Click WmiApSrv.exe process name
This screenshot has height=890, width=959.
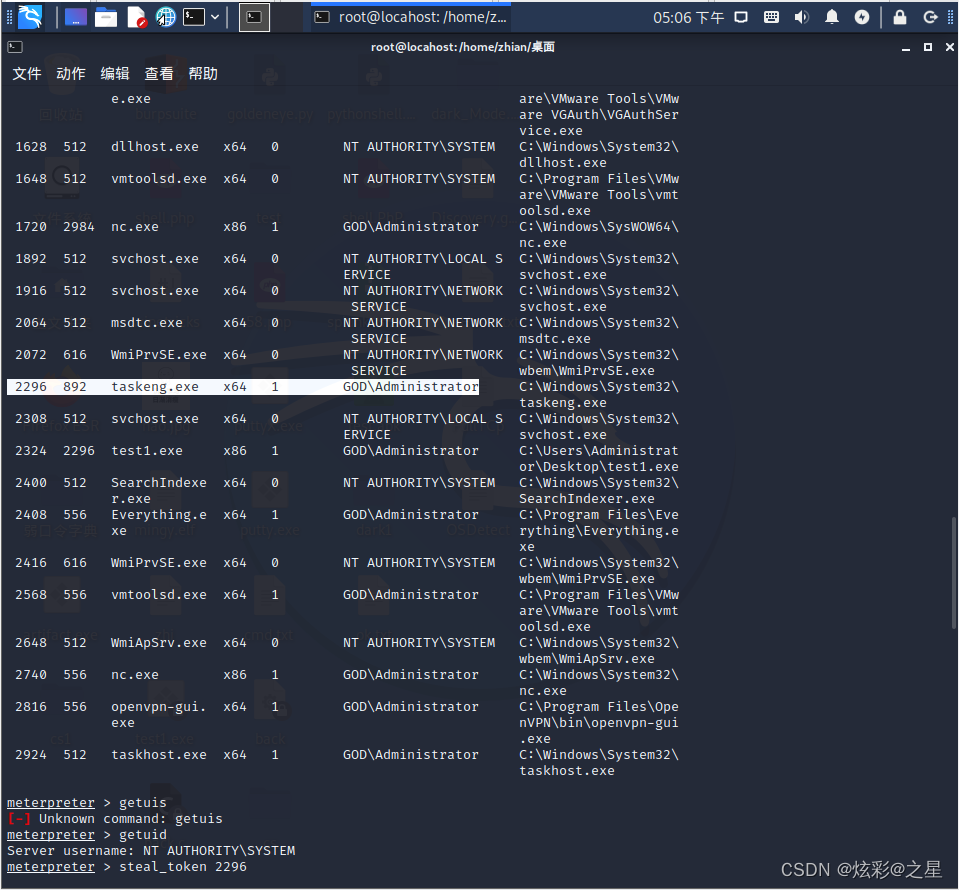159,643
